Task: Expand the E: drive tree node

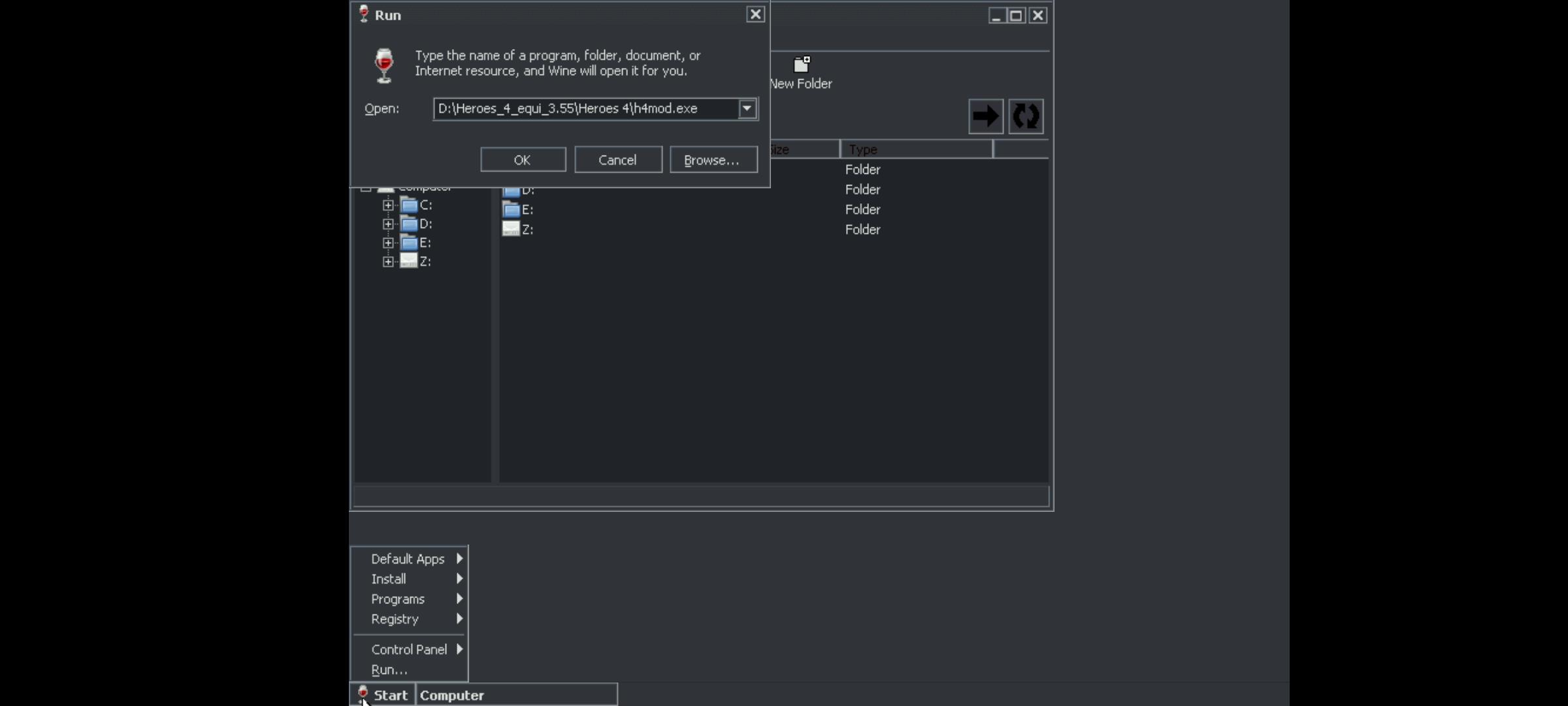Action: click(x=388, y=243)
